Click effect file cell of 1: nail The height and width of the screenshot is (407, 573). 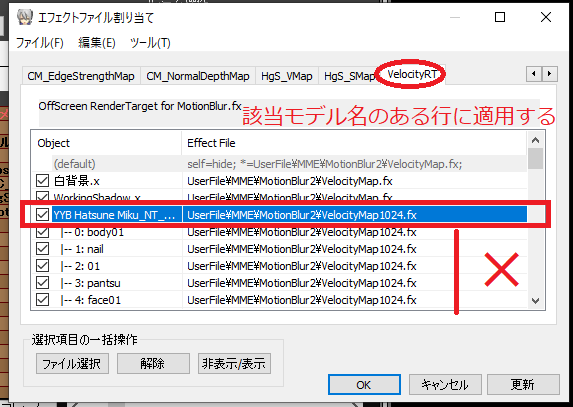(x=354, y=249)
